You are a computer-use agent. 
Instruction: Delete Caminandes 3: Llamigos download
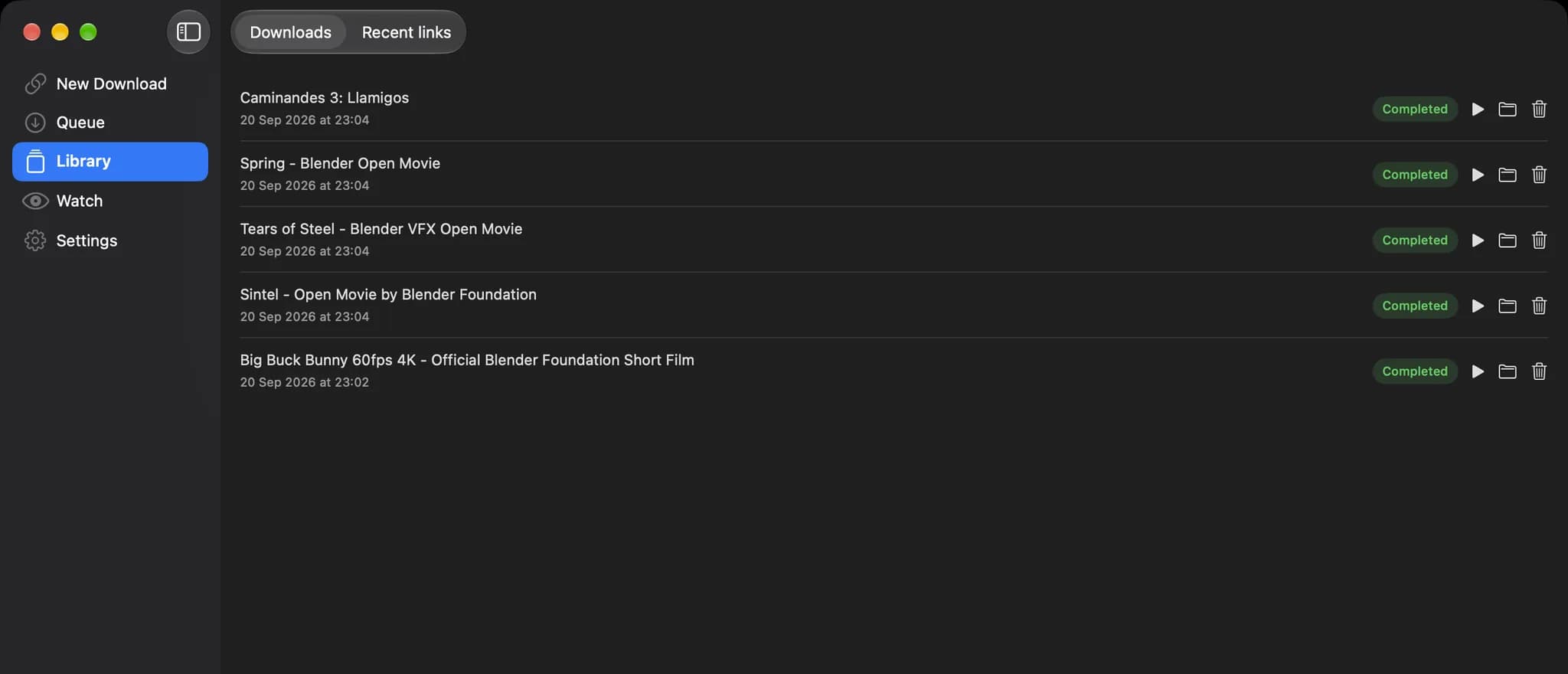pos(1539,110)
